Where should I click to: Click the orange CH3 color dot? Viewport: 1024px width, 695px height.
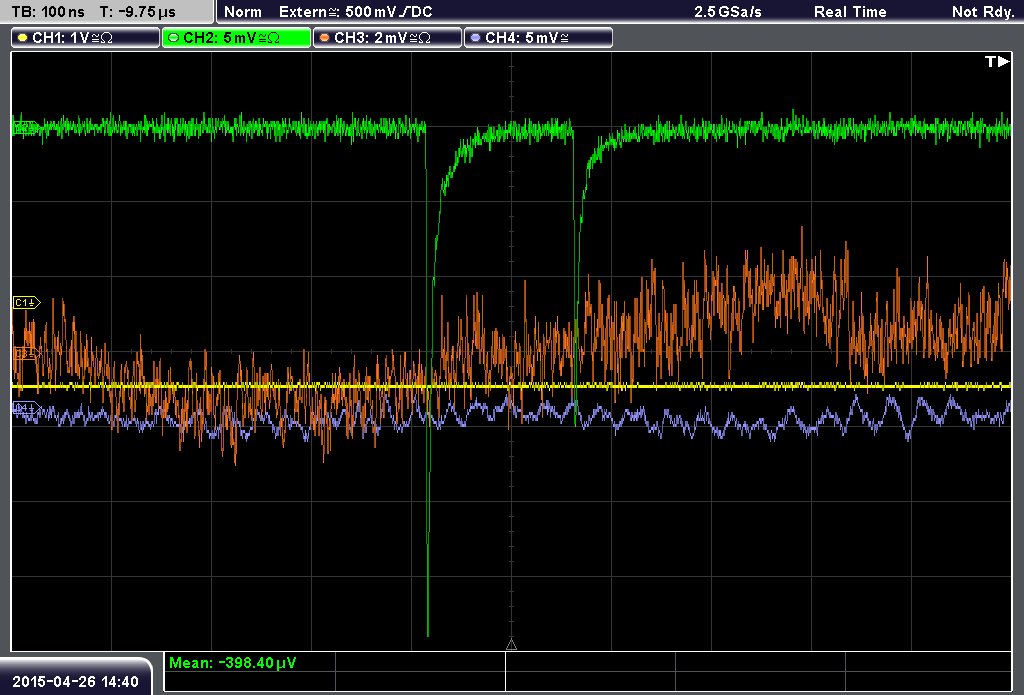tap(325, 38)
